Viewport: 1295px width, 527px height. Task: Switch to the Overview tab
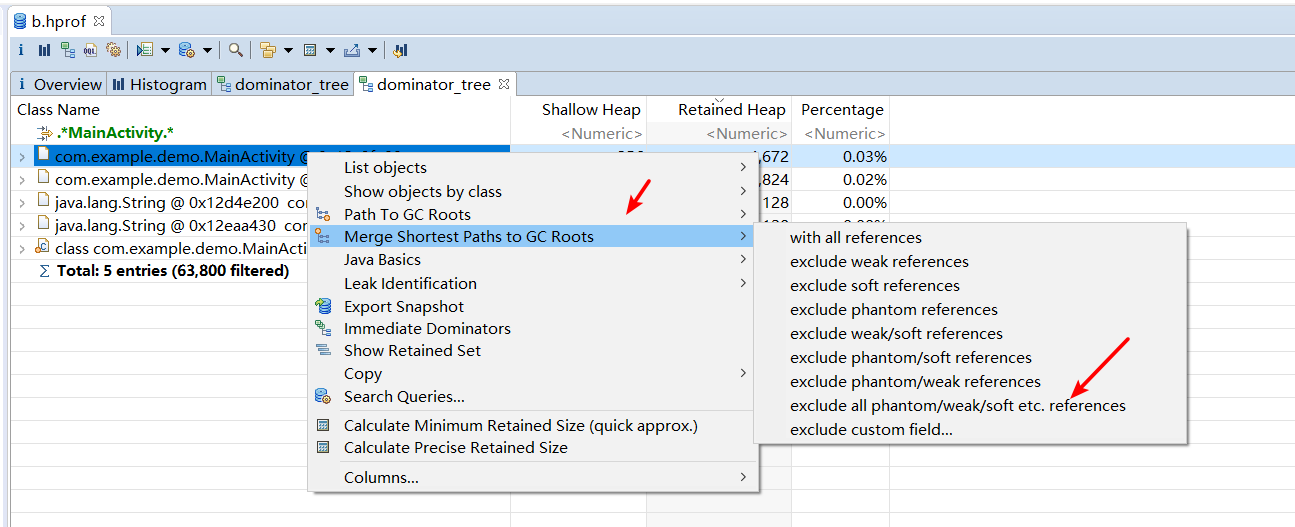(x=60, y=85)
